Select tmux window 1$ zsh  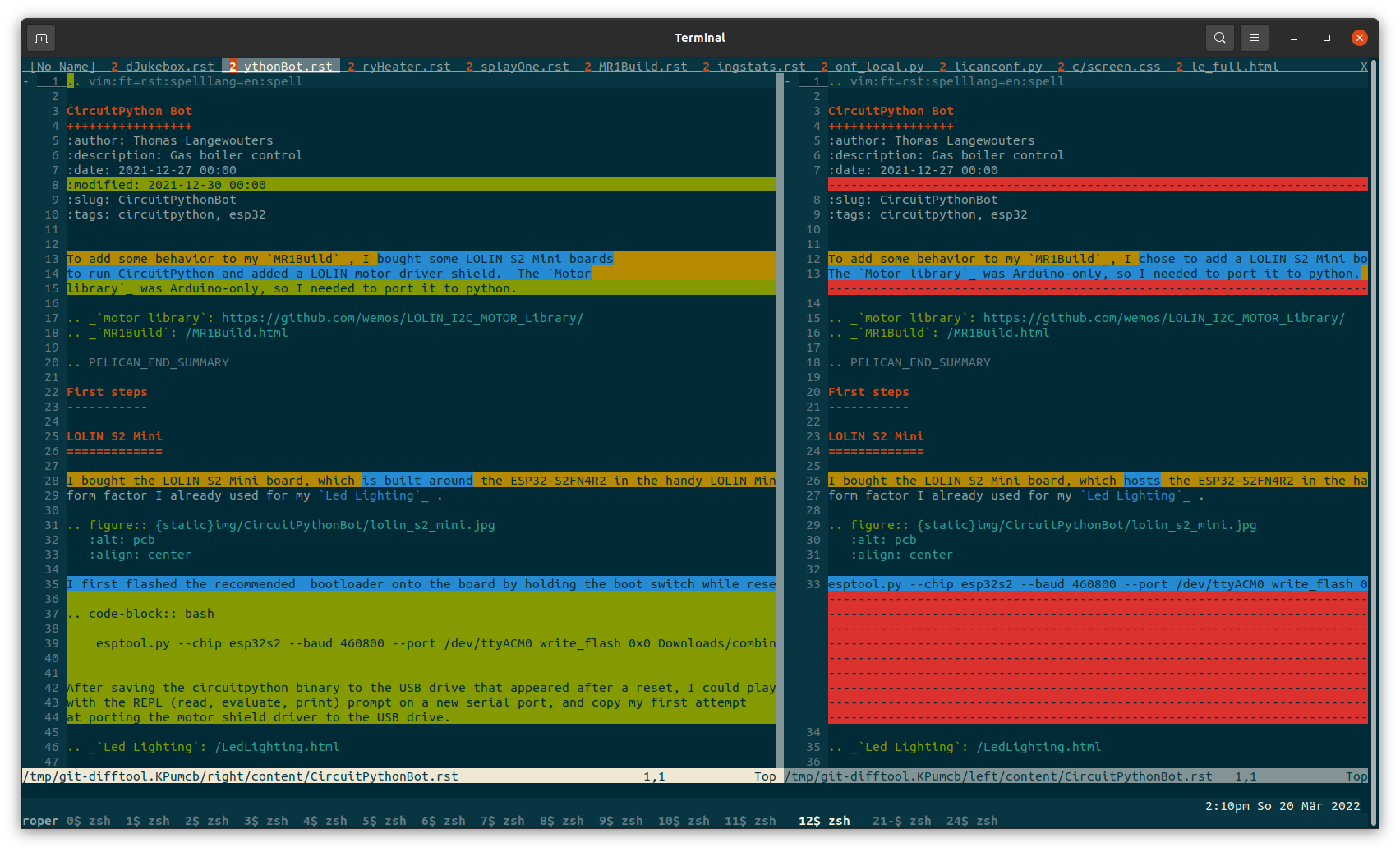pyautogui.click(x=148, y=821)
